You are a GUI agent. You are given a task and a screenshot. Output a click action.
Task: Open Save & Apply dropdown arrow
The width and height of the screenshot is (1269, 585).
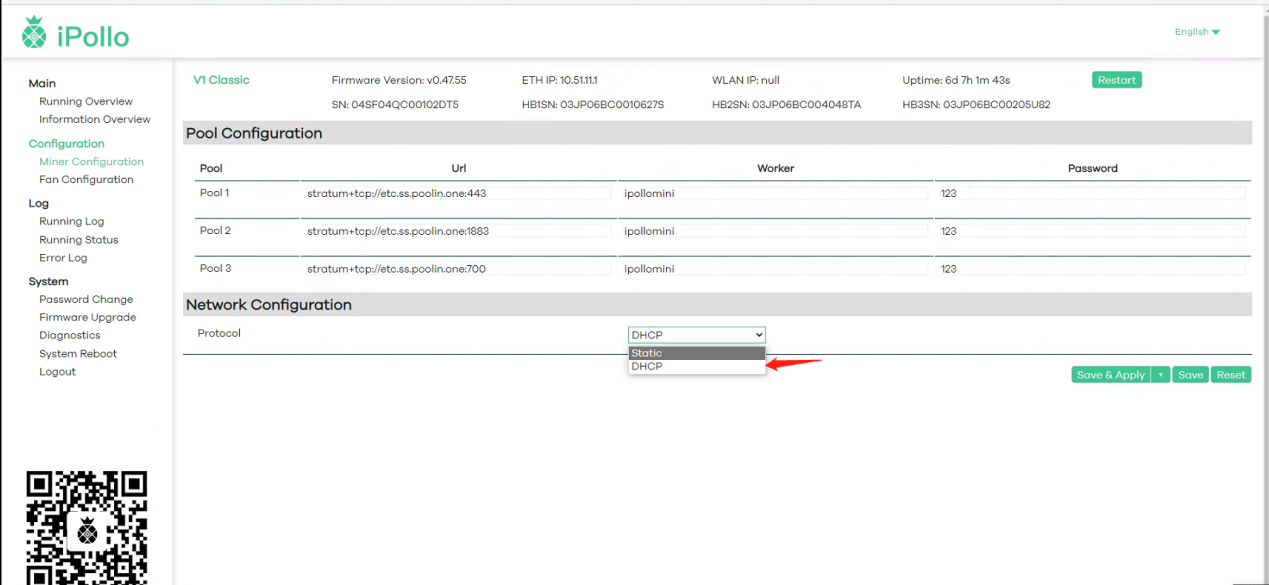pyautogui.click(x=1160, y=375)
